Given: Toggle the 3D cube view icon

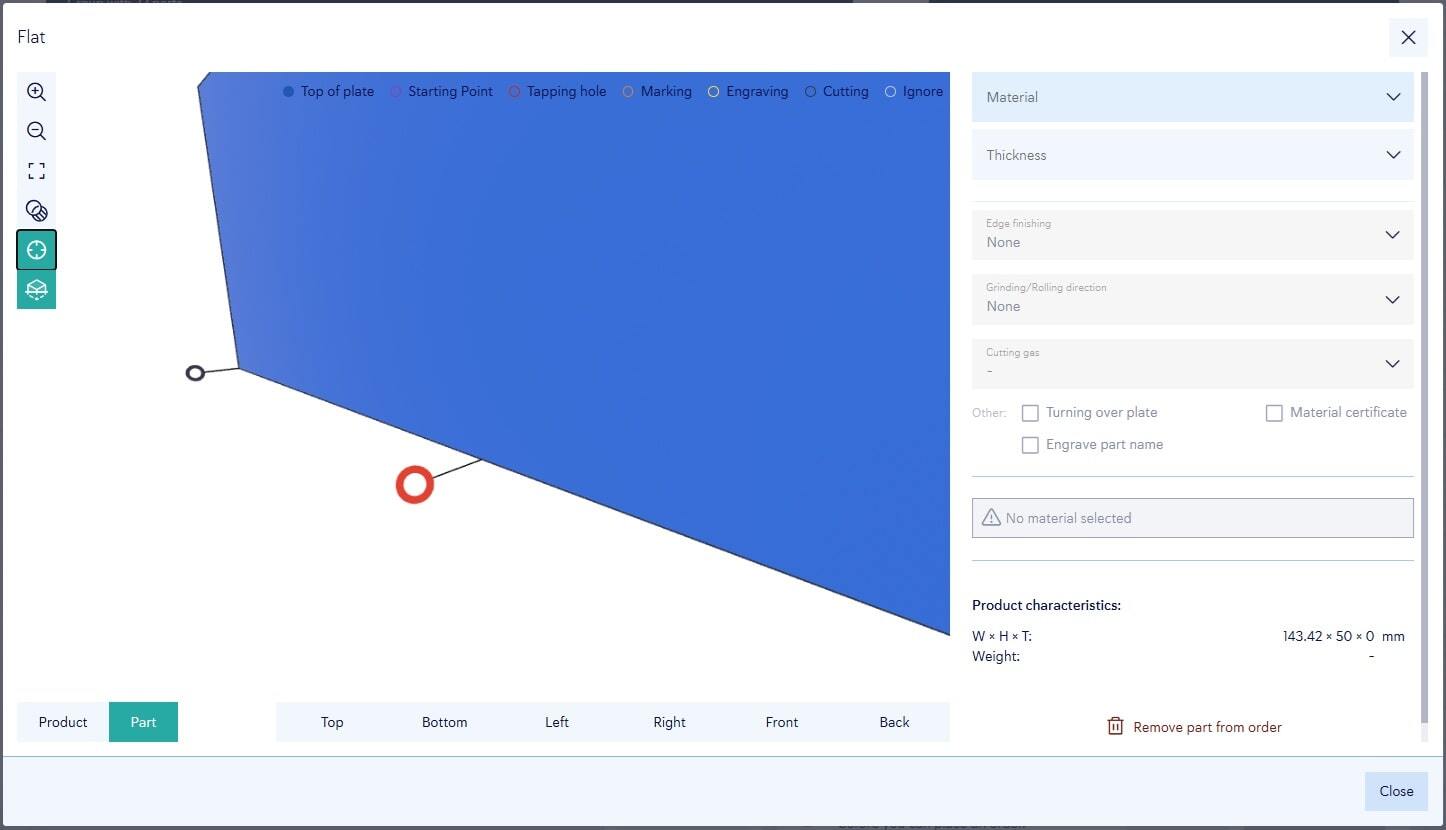Looking at the screenshot, I should click(x=36, y=290).
